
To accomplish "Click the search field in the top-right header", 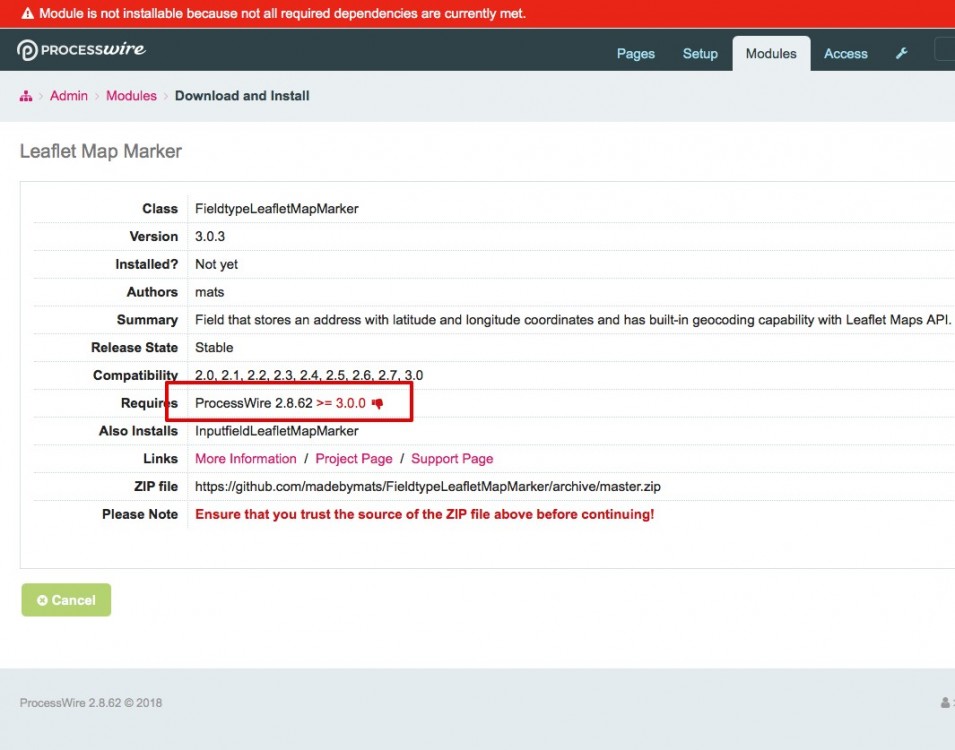I will [x=944, y=51].
